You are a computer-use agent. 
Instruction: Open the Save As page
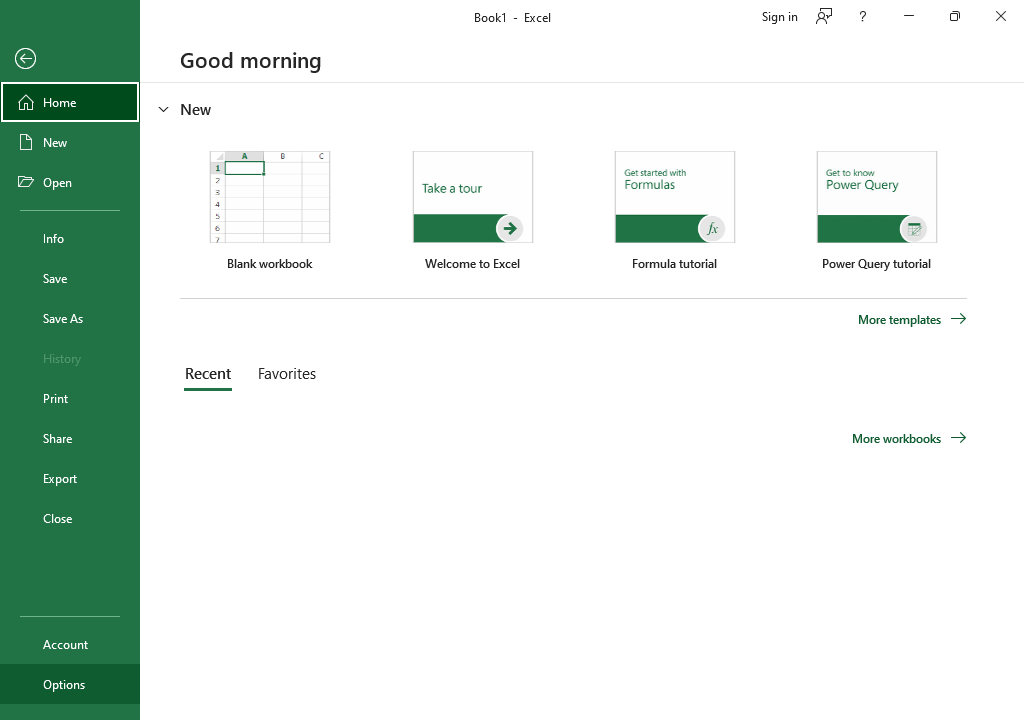pyautogui.click(x=70, y=319)
